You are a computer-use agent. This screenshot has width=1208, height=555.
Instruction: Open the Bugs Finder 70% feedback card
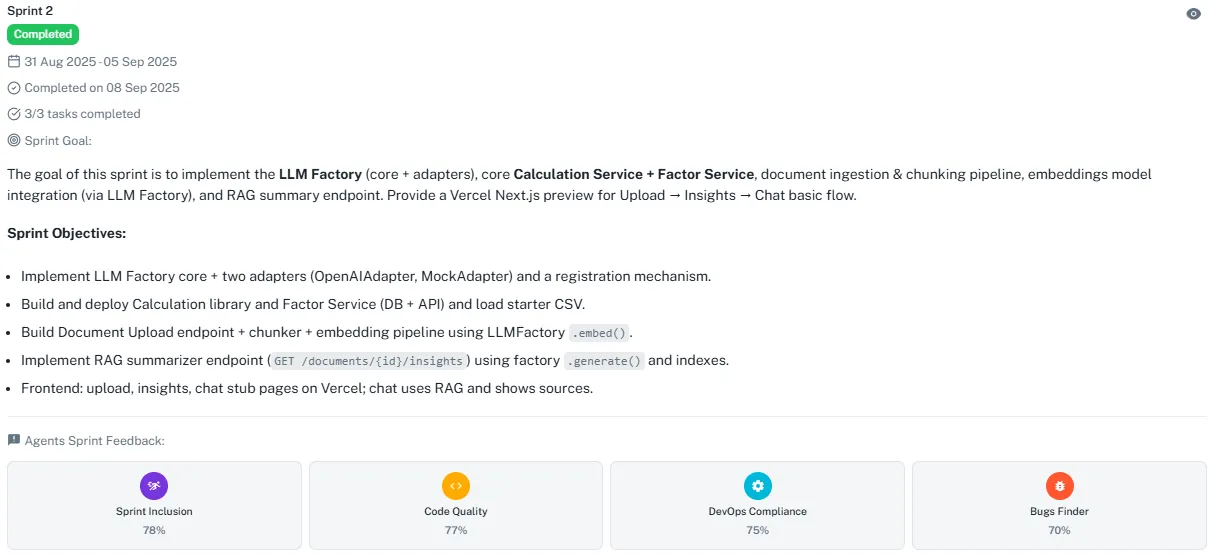1059,505
